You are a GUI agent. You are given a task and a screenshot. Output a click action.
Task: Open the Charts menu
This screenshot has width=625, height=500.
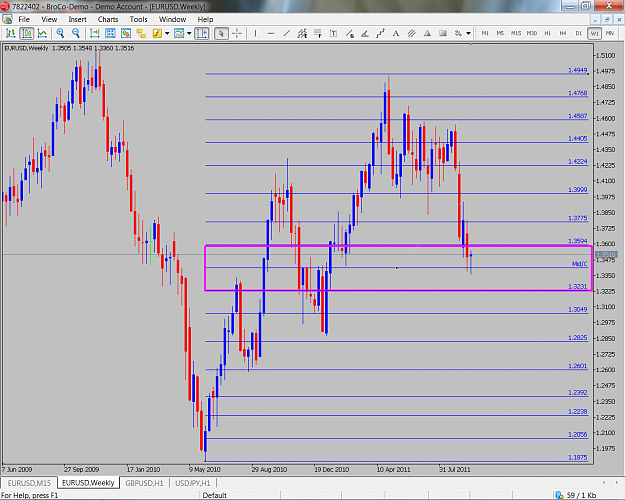(108, 19)
